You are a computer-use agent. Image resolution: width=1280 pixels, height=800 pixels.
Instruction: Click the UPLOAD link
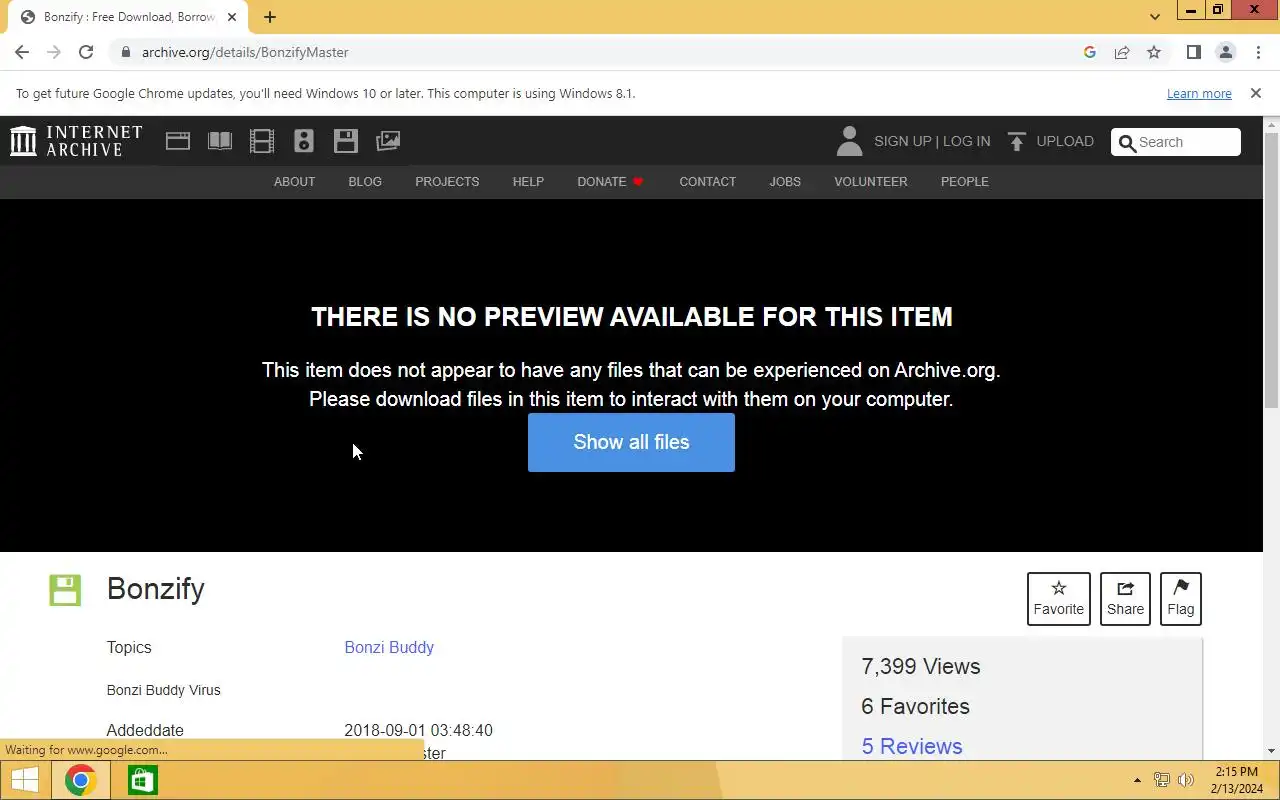point(1065,141)
